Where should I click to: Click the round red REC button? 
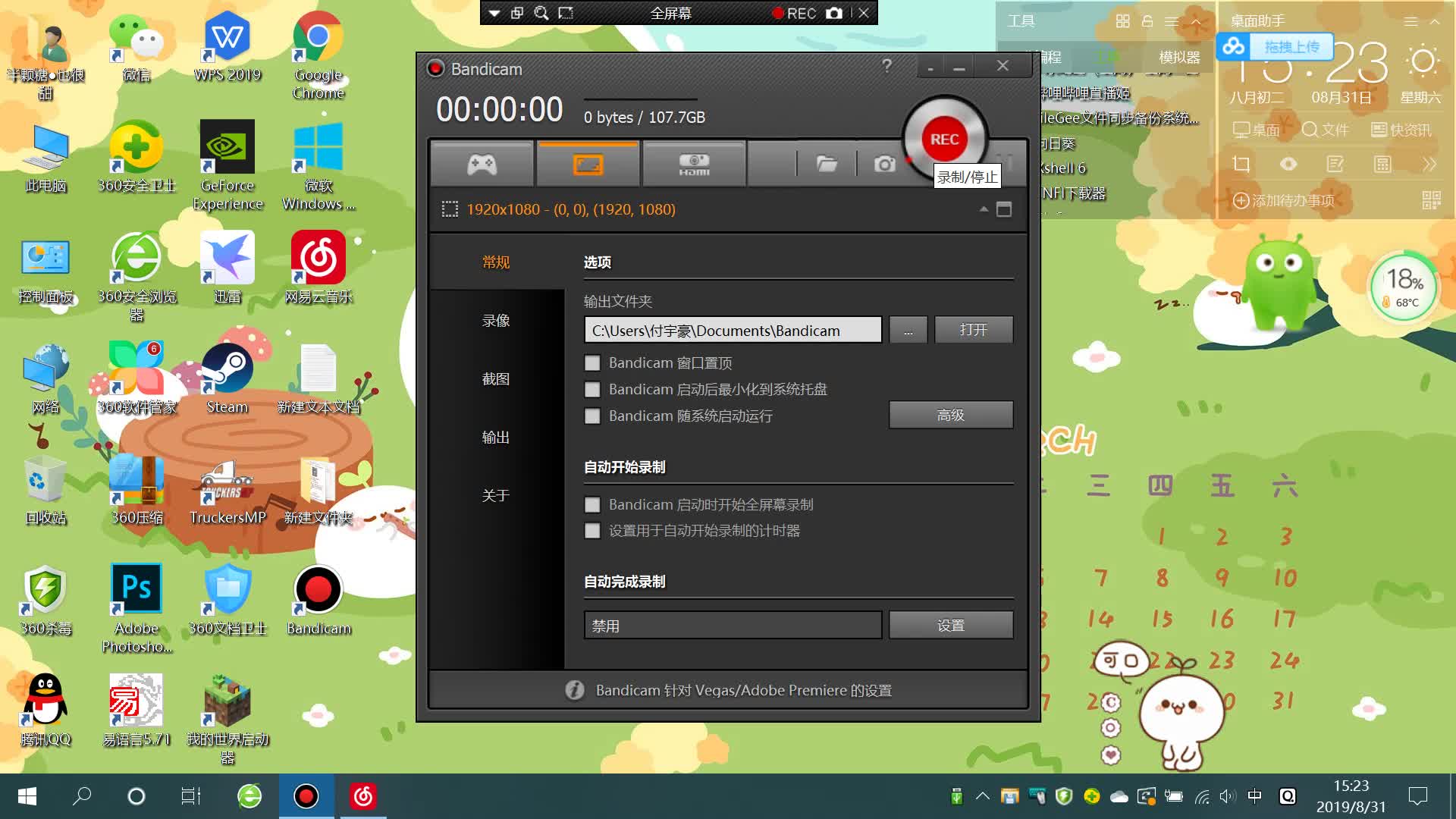tap(944, 140)
